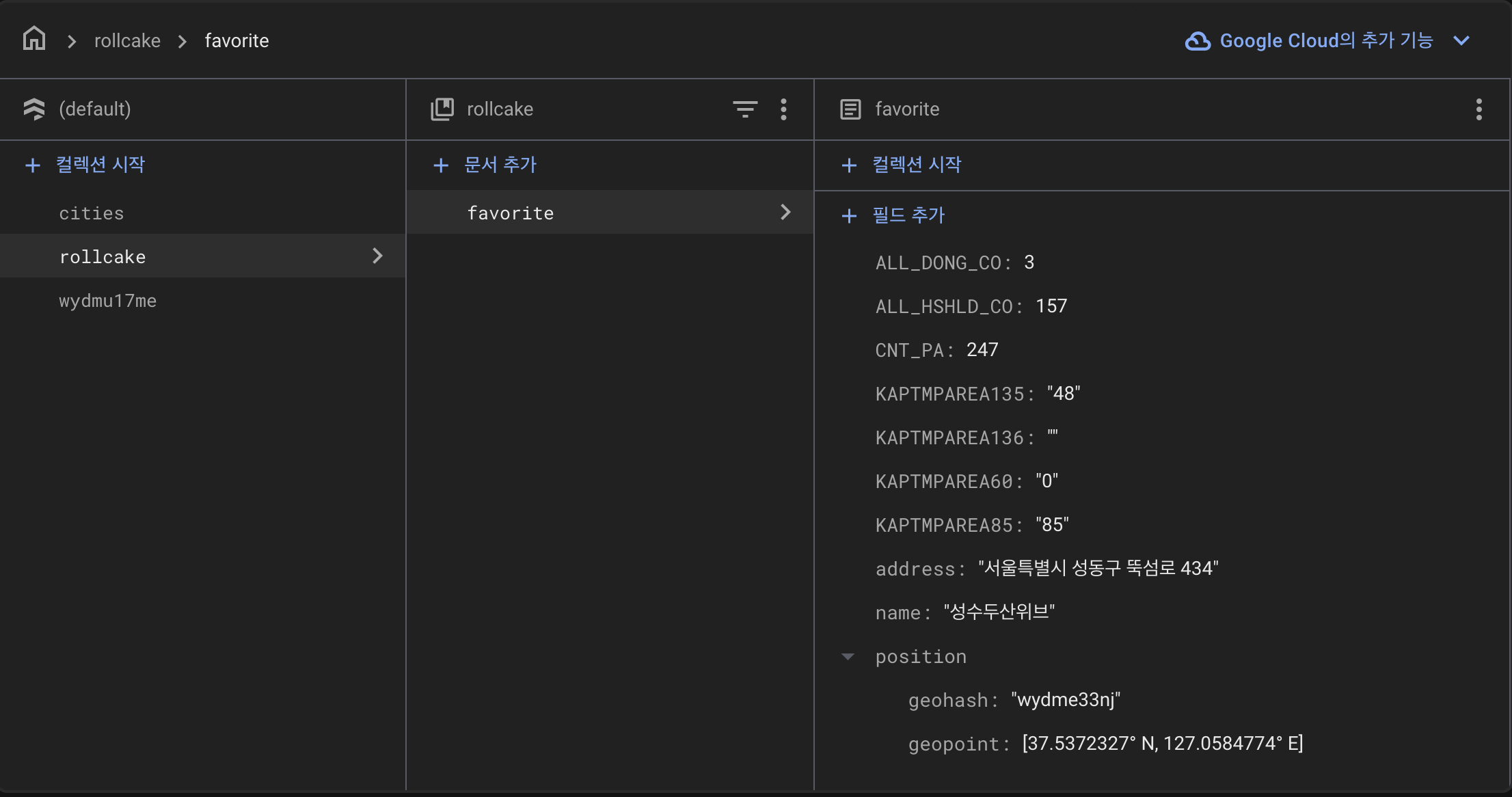Image resolution: width=1512 pixels, height=797 pixels.
Task: Open favorite document three-dot menu
Action: coord(1479,109)
